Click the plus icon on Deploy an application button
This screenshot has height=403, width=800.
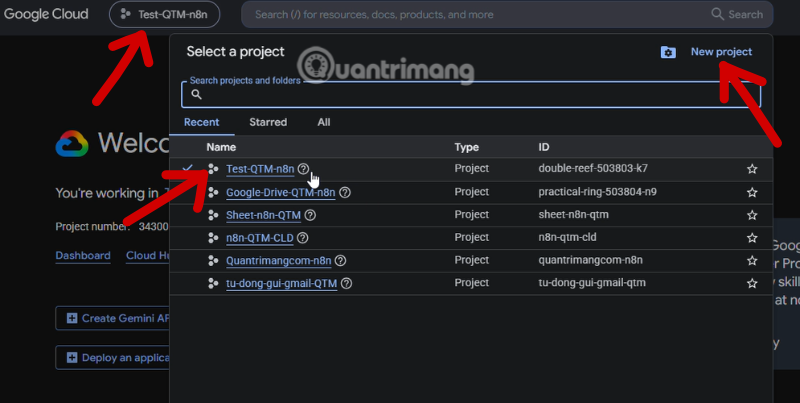pyautogui.click(x=72, y=358)
